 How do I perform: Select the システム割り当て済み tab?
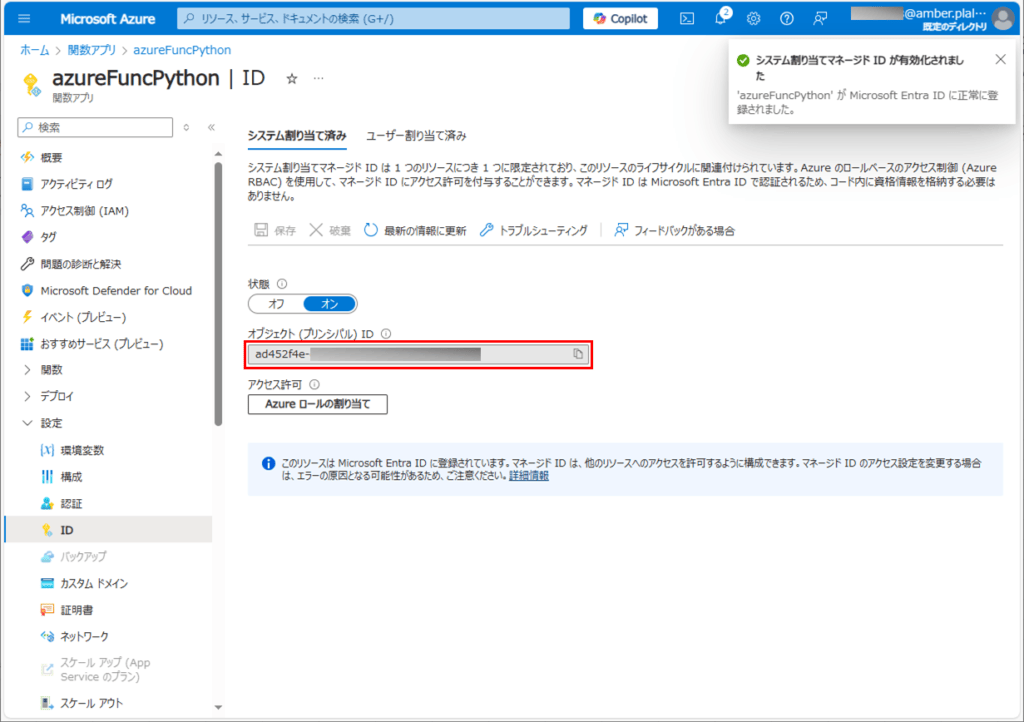point(297,135)
